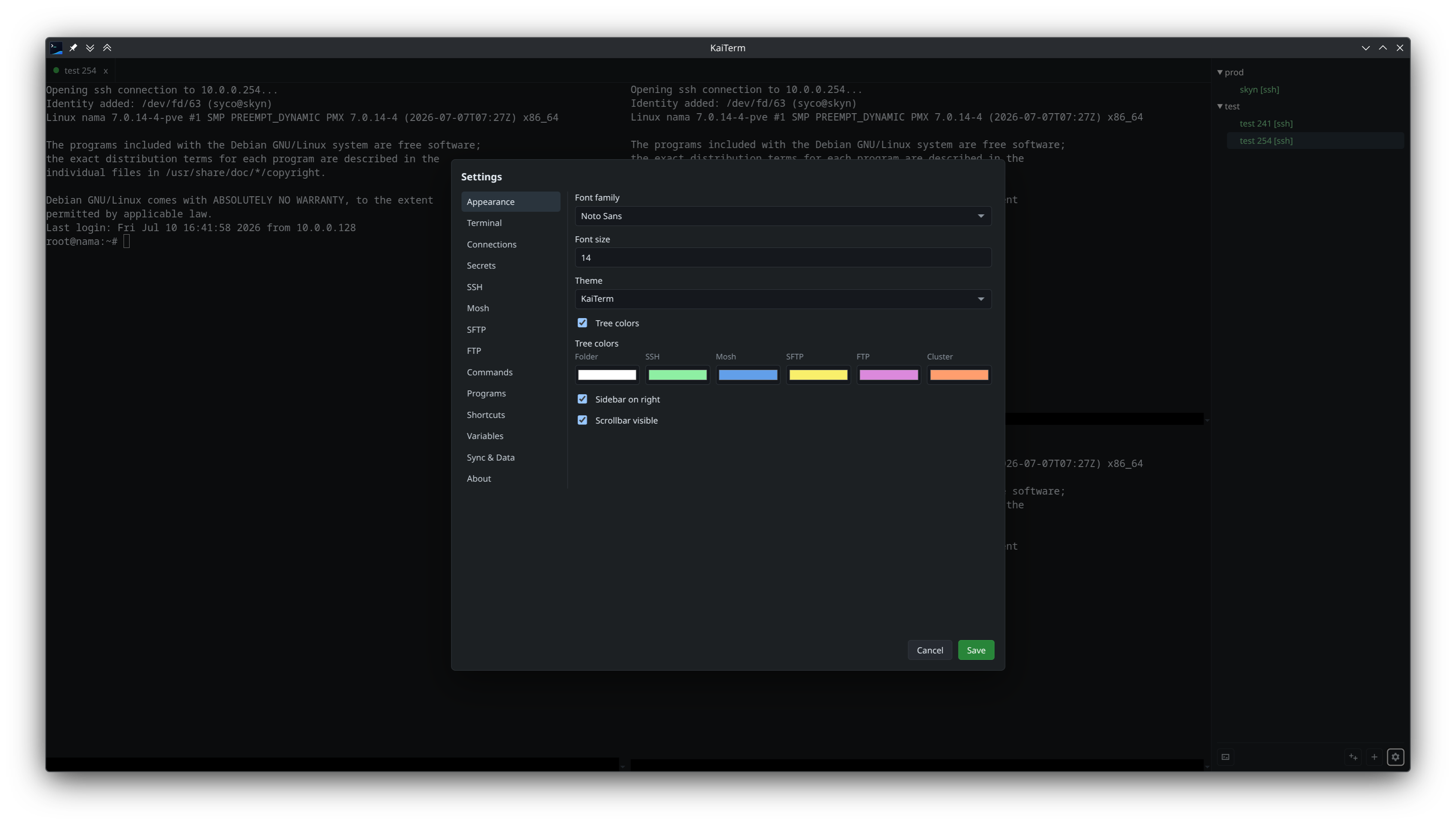Click the KaiTerm app icon in title bar

56,48
